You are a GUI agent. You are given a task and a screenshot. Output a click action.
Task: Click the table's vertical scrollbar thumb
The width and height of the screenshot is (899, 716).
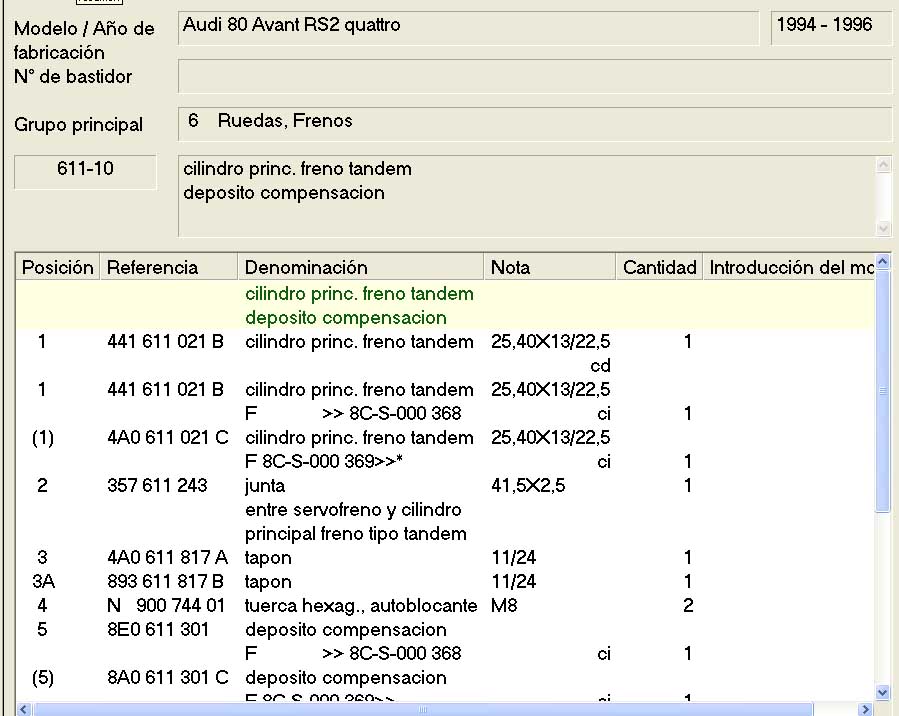coord(882,391)
